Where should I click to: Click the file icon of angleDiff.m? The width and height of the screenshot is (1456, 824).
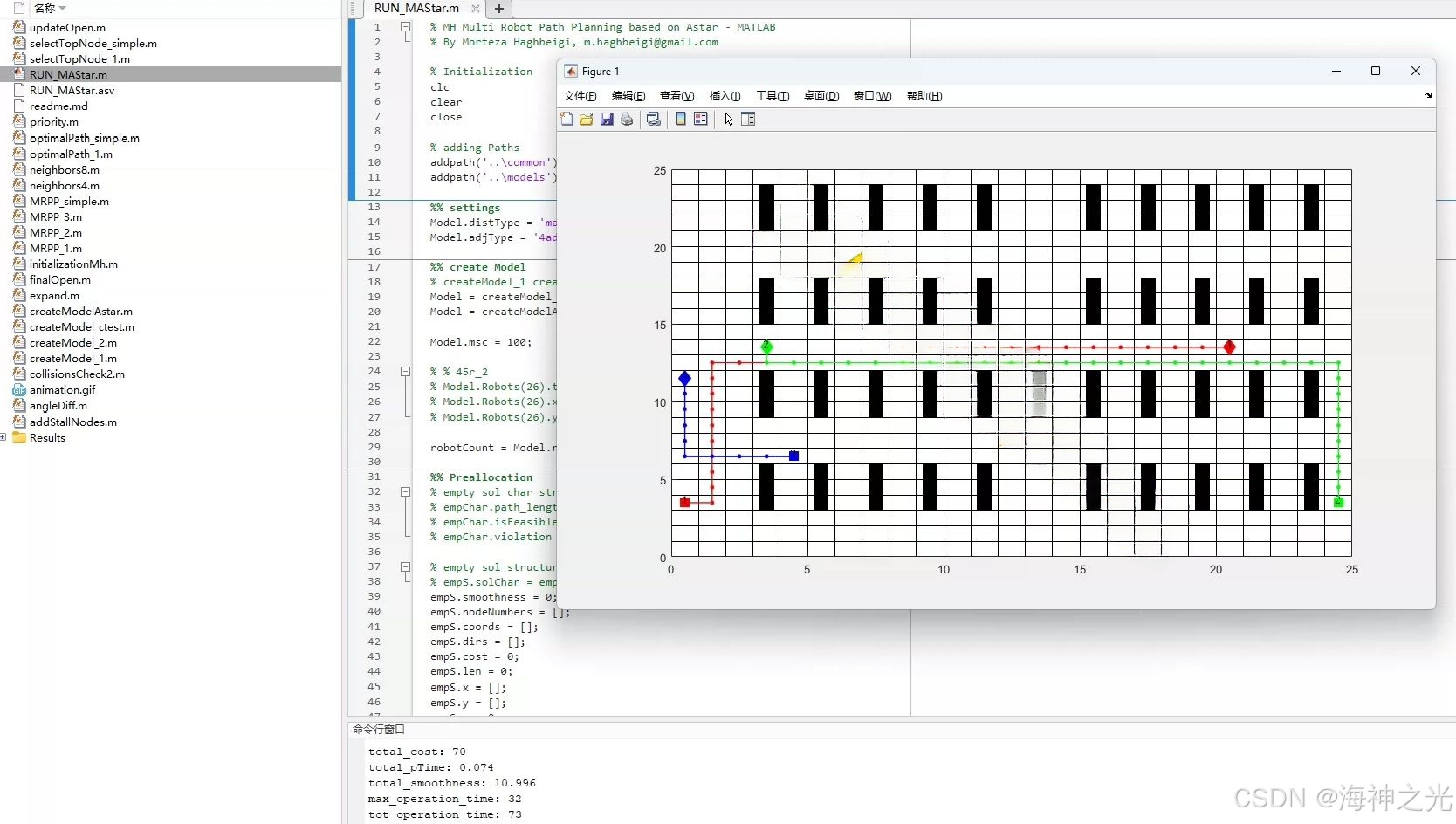(x=19, y=405)
